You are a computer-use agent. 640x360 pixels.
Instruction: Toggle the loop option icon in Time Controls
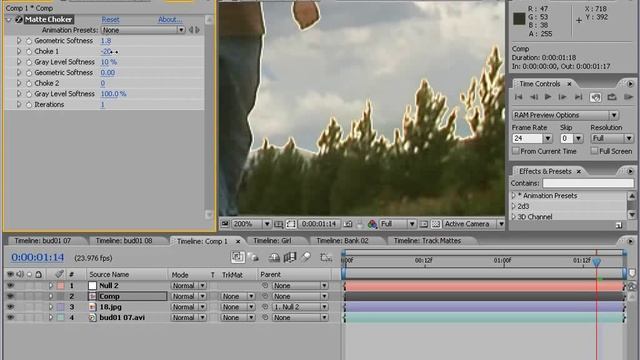[x=611, y=97]
